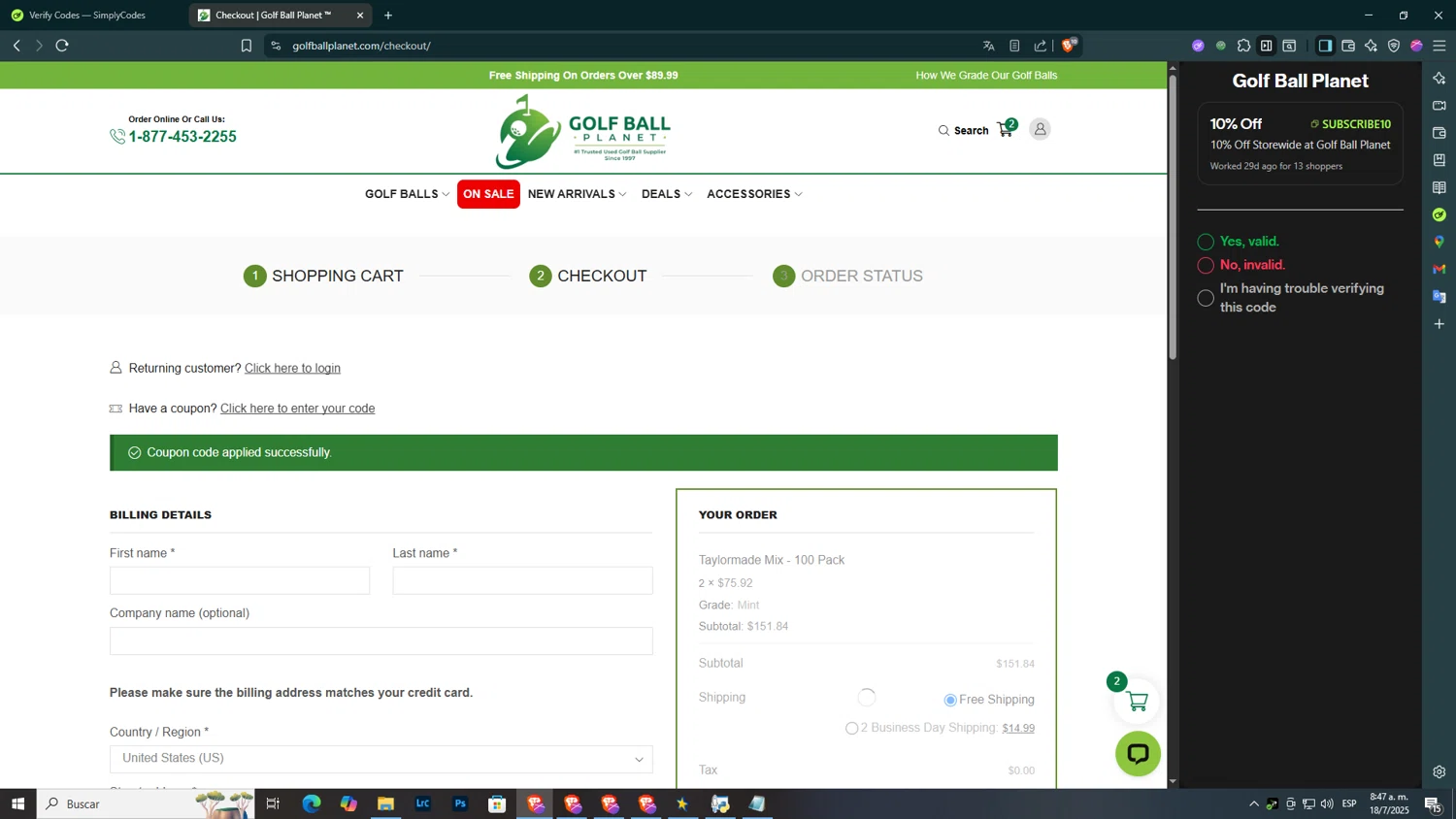
Task: Click 'Click here to login' link
Action: point(292,368)
